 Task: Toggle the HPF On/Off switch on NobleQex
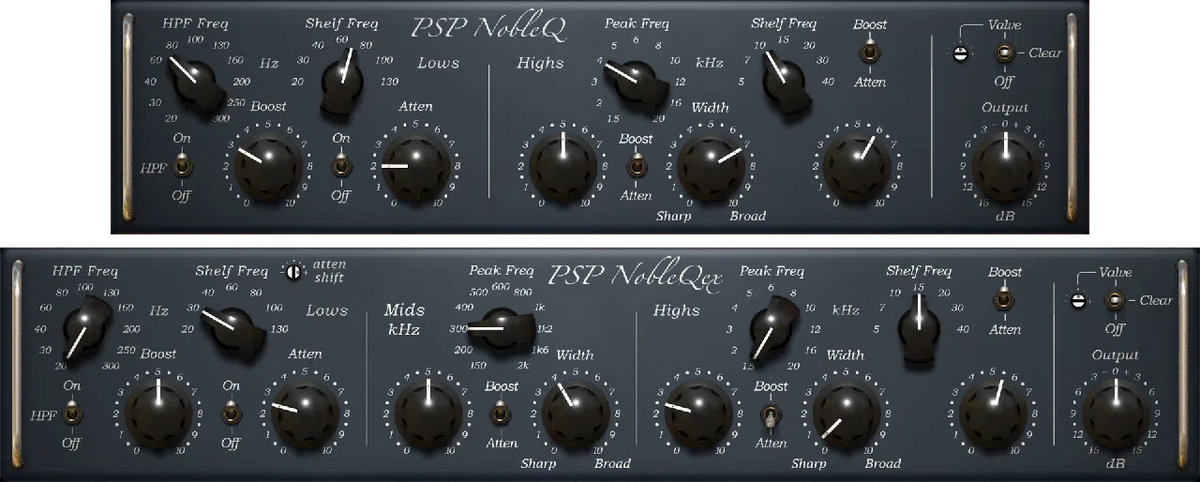click(72, 413)
